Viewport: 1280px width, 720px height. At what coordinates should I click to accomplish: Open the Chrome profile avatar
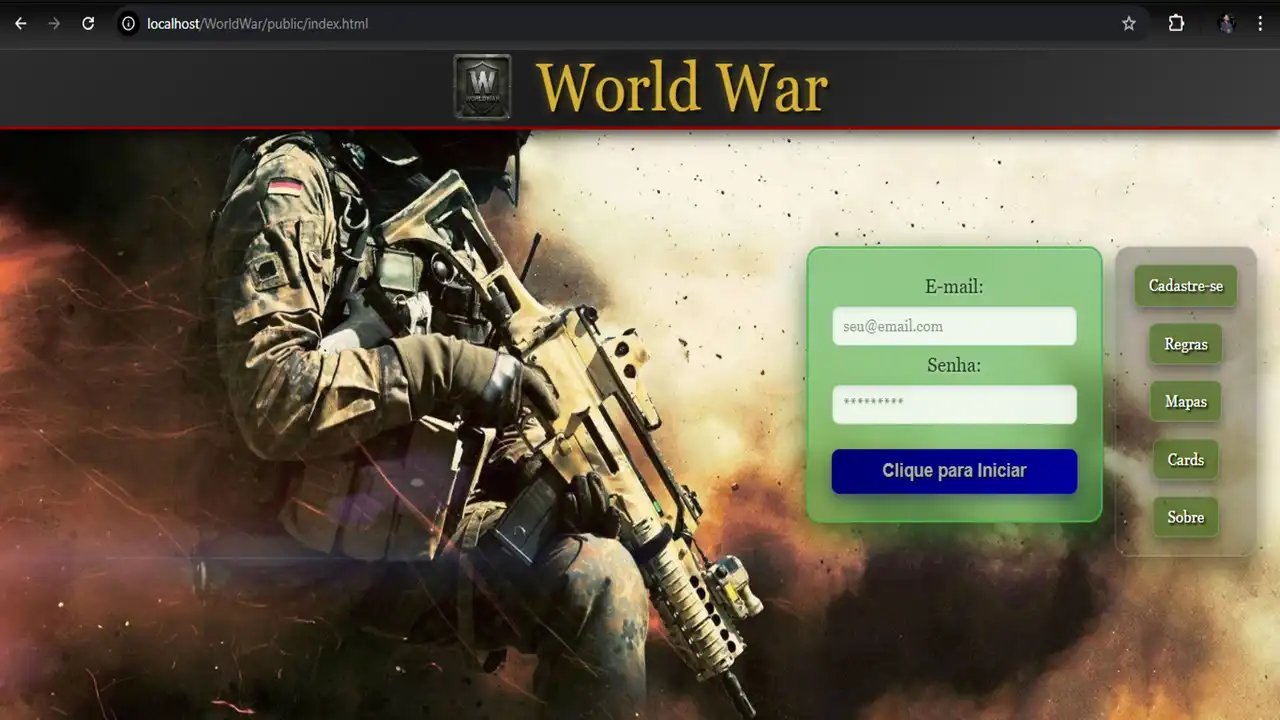click(x=1226, y=23)
